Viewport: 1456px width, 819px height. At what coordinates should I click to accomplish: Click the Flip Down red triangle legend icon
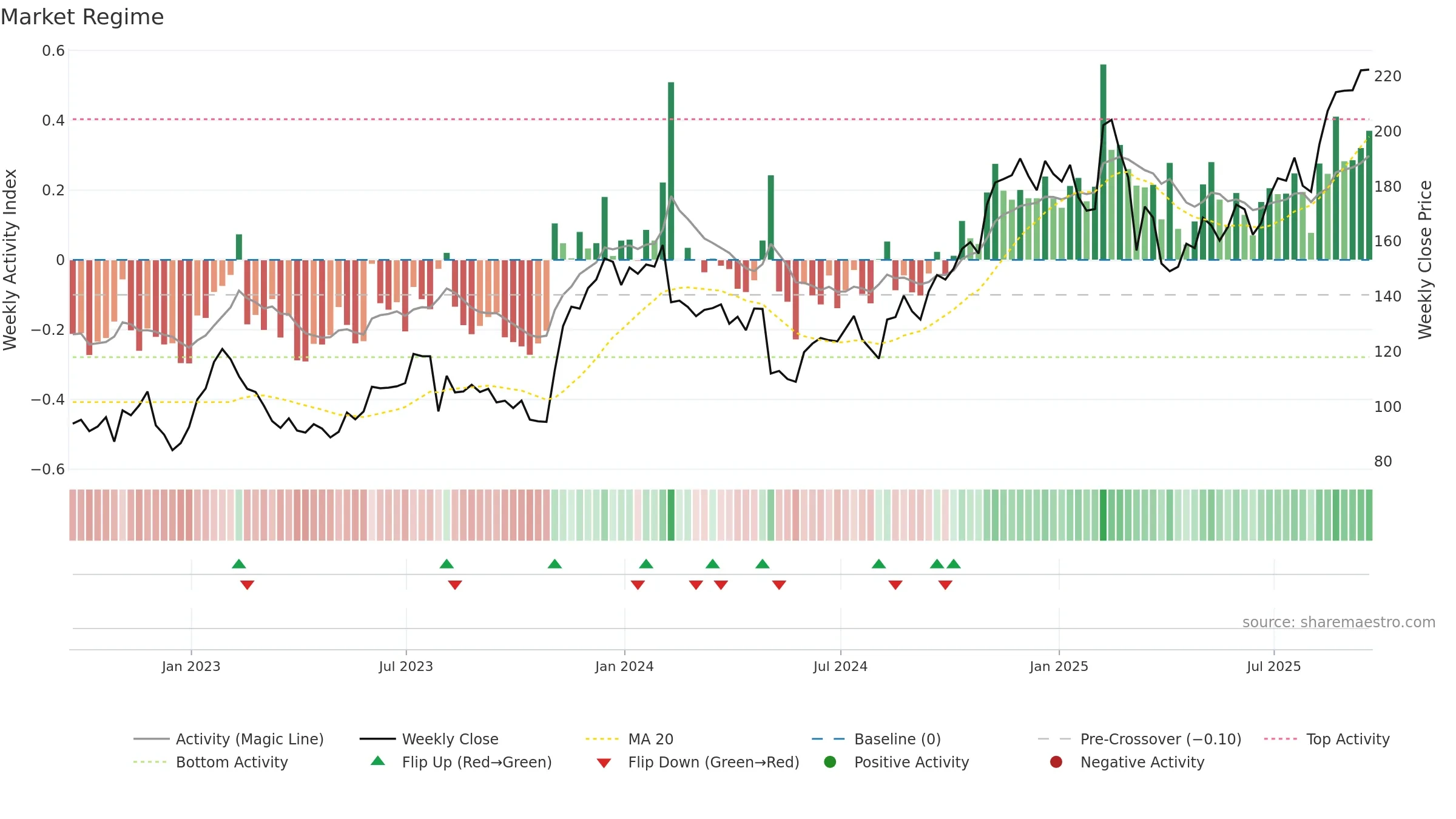click(604, 763)
